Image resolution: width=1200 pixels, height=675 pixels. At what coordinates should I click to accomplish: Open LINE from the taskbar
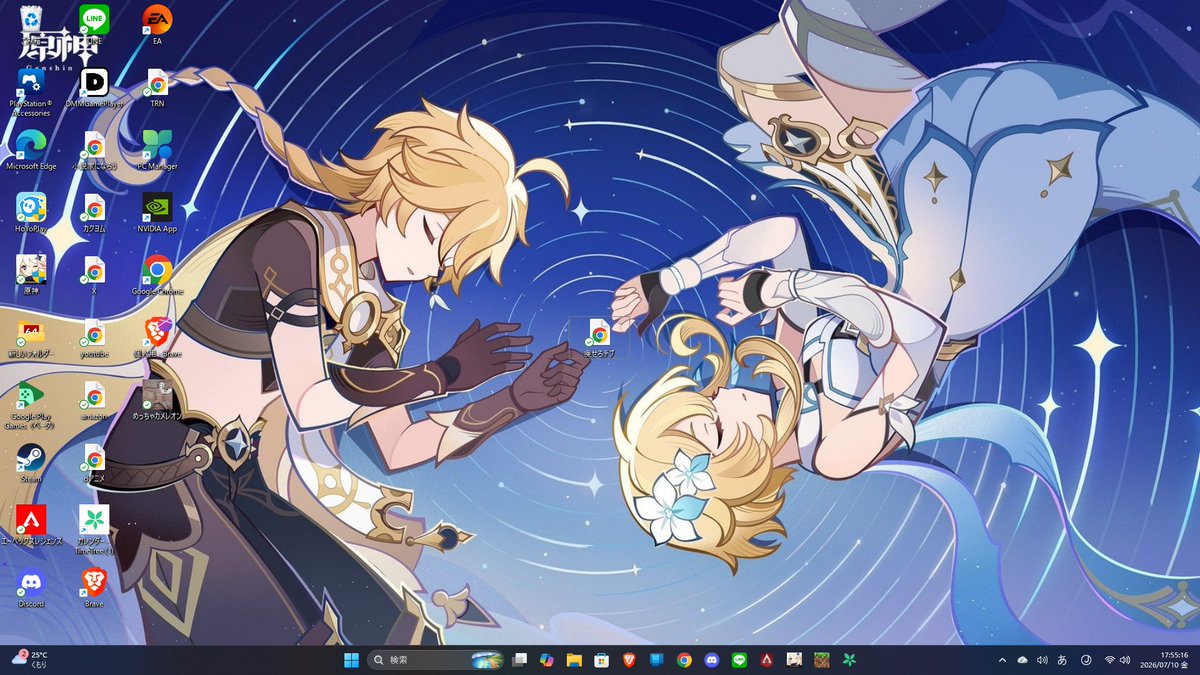click(739, 660)
